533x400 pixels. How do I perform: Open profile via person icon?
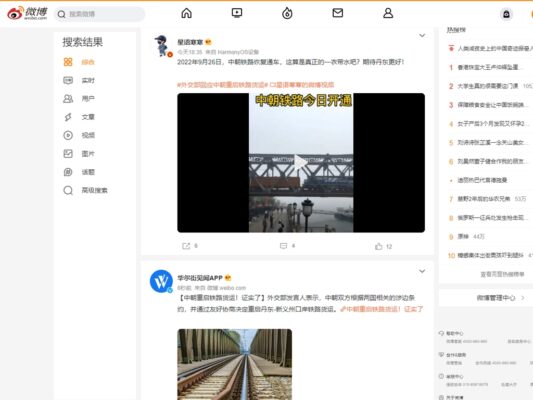click(x=388, y=13)
